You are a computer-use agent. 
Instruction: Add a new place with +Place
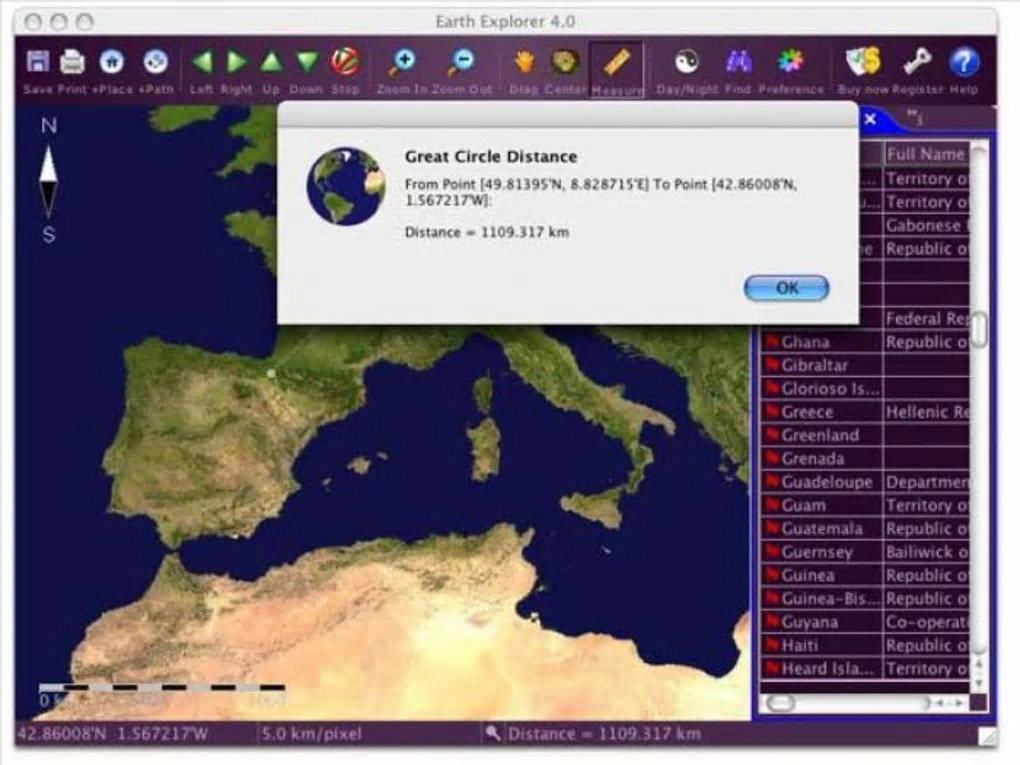click(x=112, y=62)
